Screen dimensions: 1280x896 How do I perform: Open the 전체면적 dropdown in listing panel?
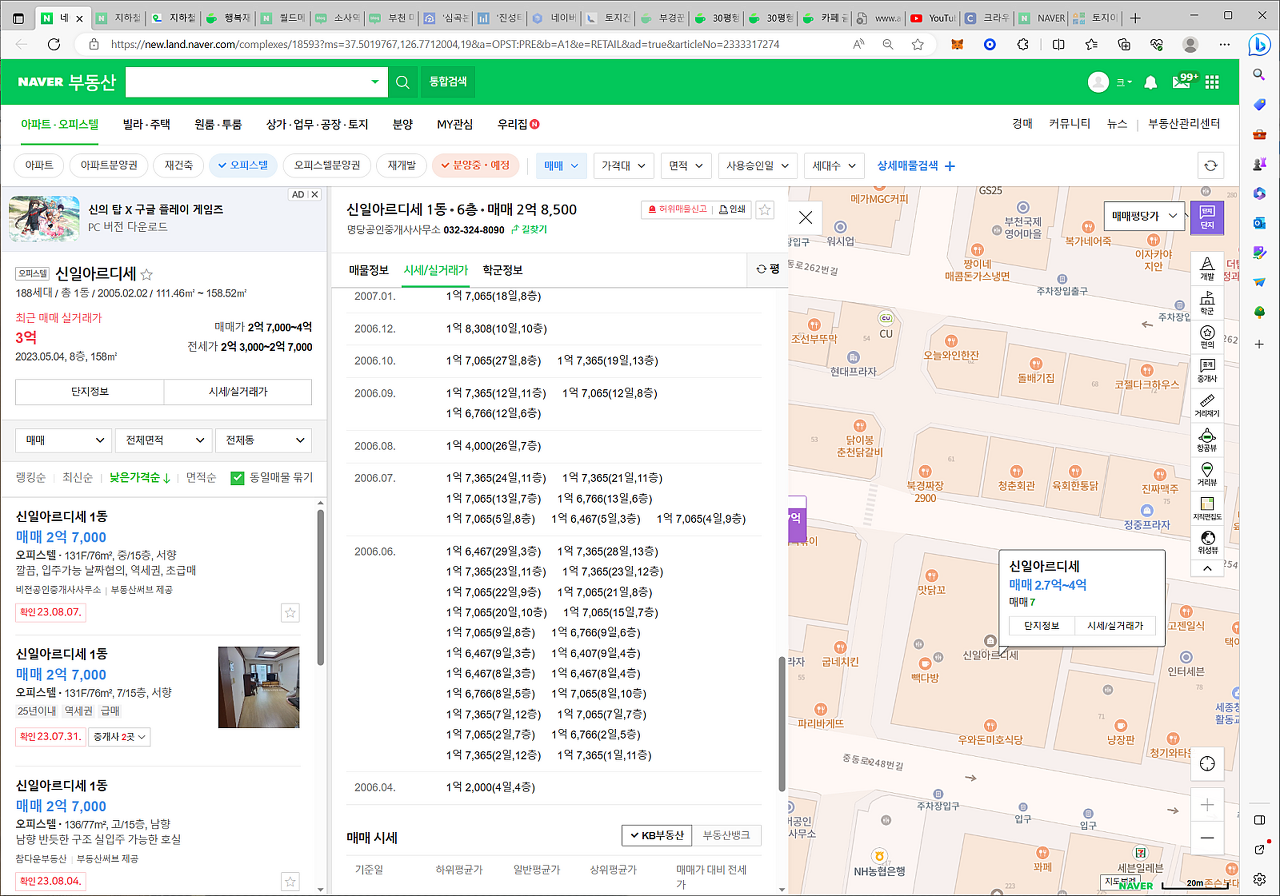tap(163, 441)
